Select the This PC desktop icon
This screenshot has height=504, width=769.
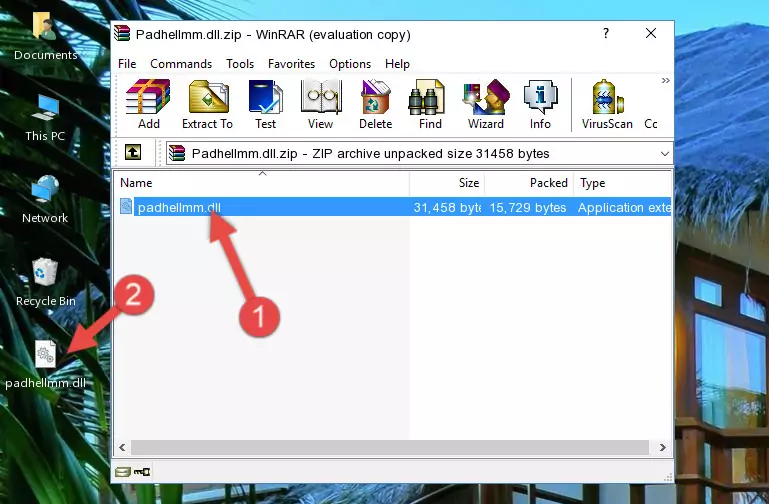(x=45, y=118)
